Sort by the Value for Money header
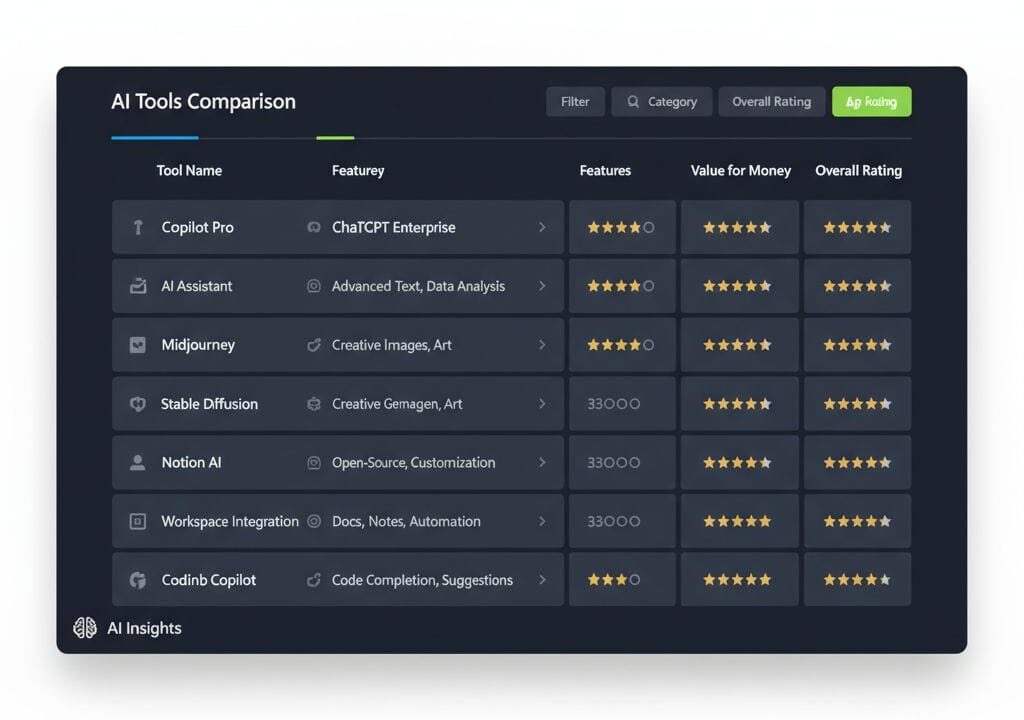 pos(741,171)
